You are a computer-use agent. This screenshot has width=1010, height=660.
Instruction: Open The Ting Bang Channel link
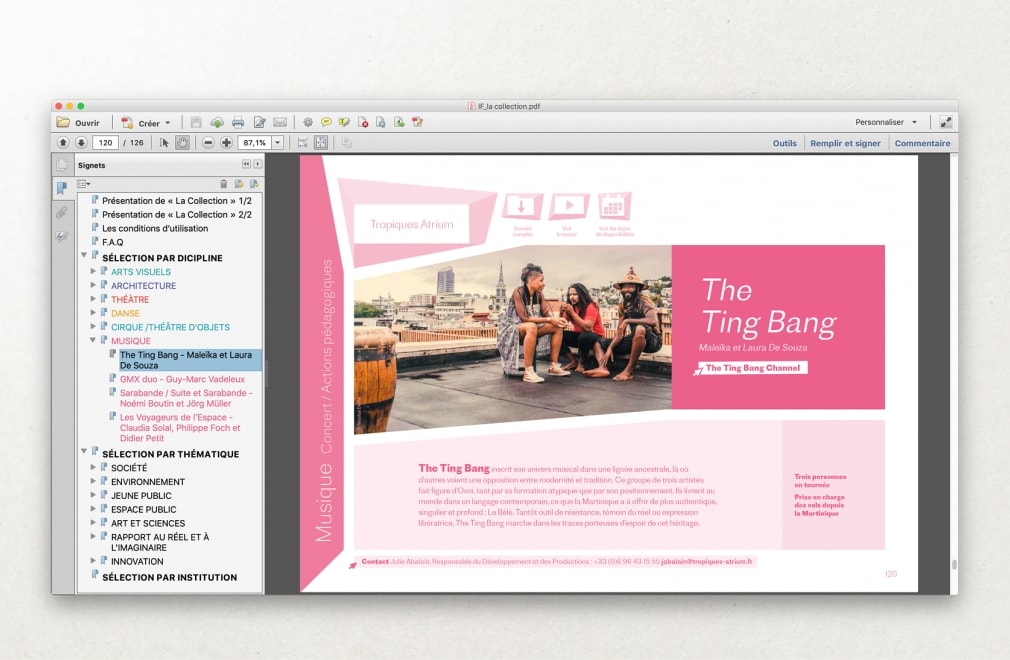click(755, 368)
